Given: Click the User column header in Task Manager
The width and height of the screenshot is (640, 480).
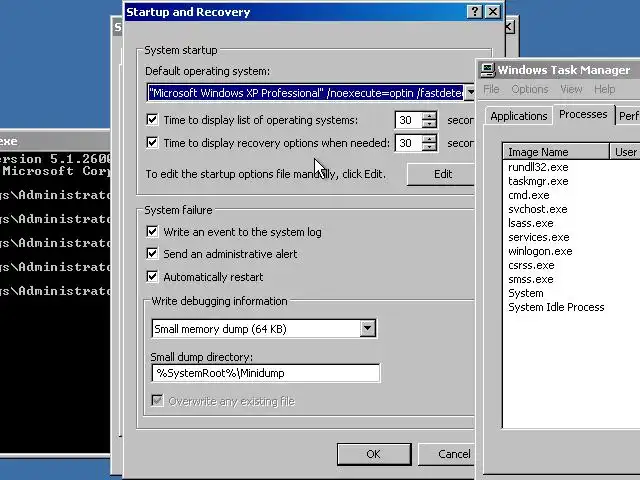Looking at the screenshot, I should (624, 152).
